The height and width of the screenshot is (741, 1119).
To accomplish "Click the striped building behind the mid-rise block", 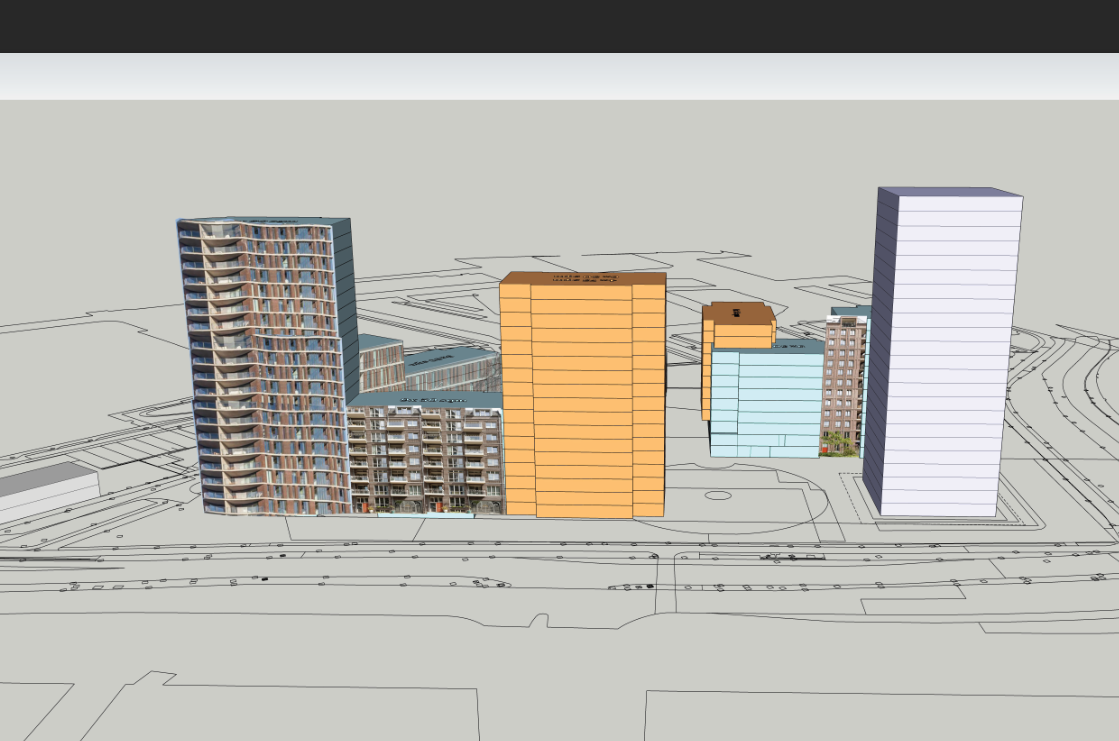I will [450, 370].
